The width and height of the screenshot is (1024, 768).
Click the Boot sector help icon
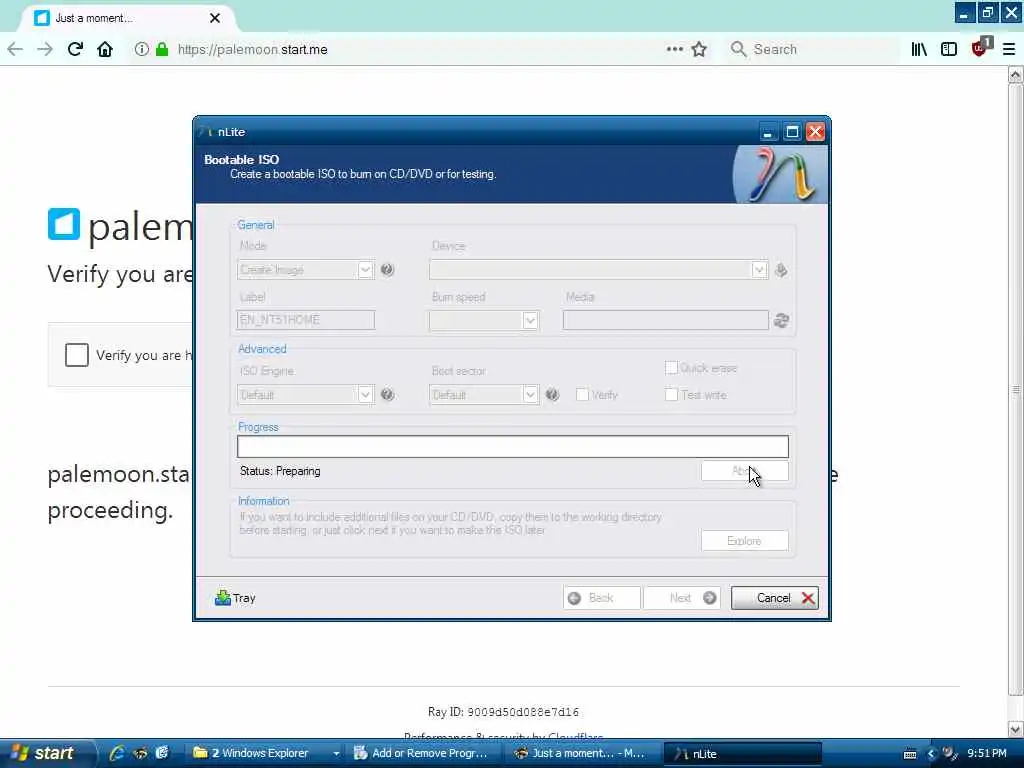click(552, 394)
